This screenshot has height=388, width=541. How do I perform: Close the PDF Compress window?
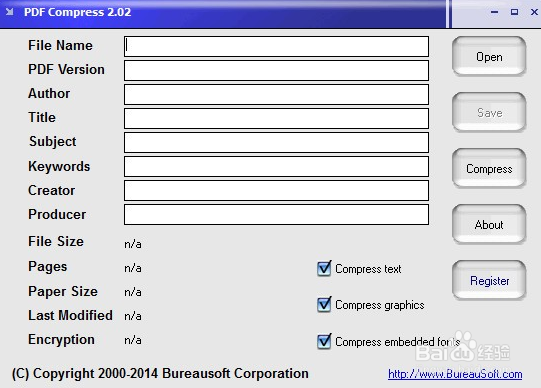tap(534, 12)
